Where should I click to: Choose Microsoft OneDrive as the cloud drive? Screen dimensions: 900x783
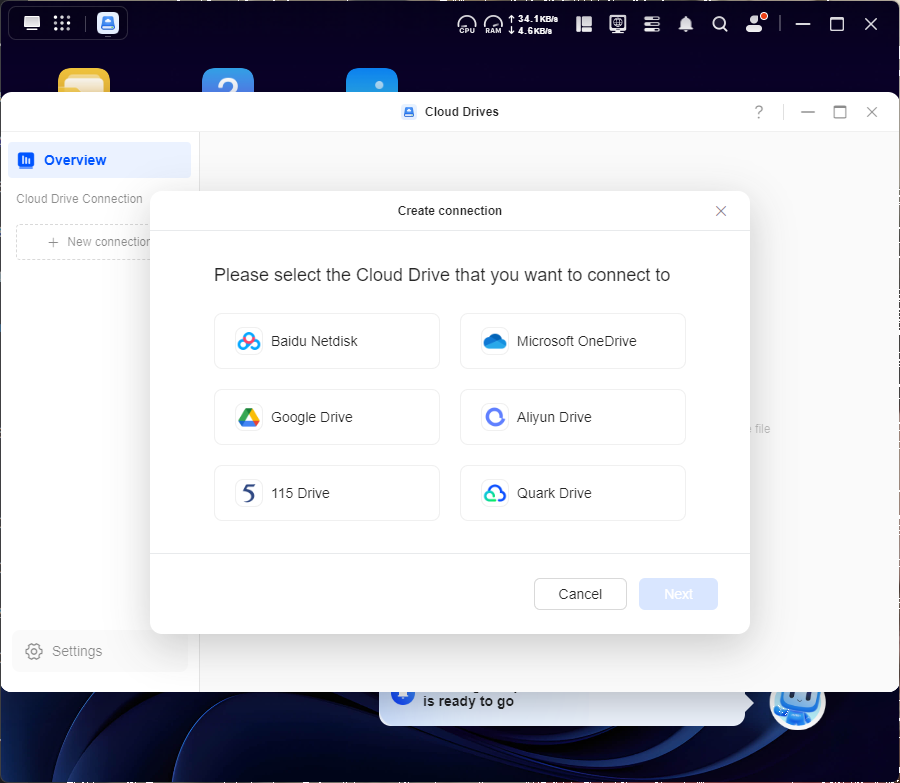pos(572,341)
